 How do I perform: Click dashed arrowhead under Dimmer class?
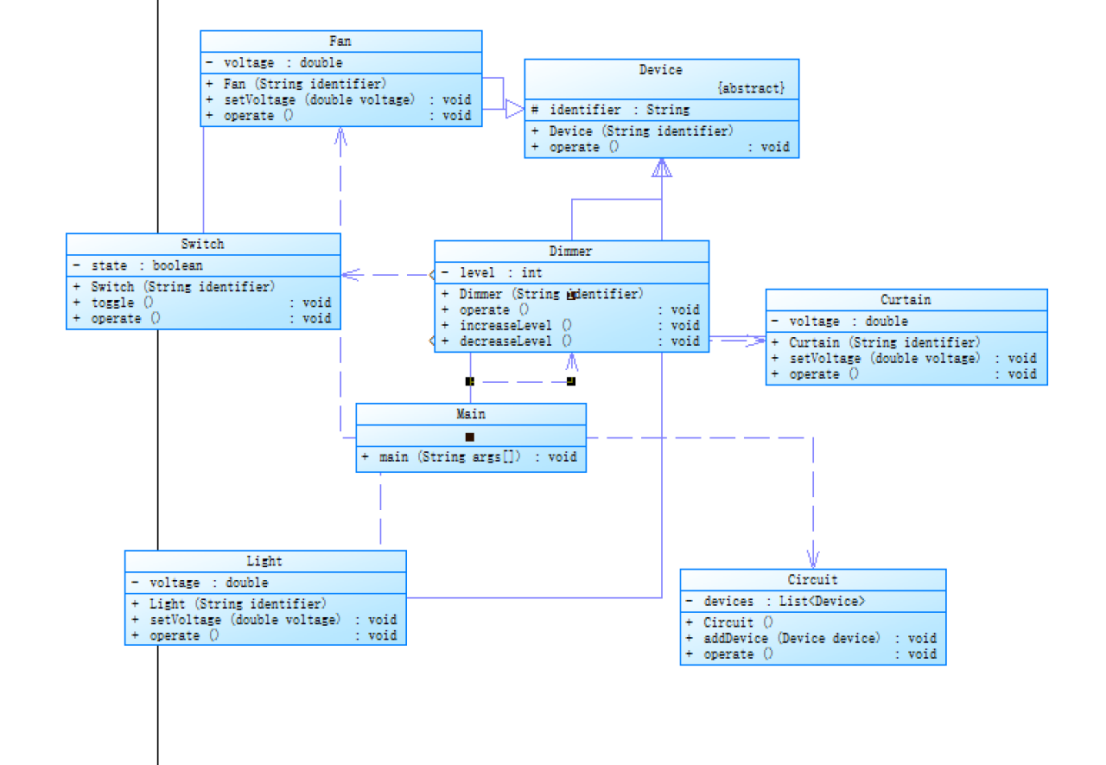pos(572,362)
